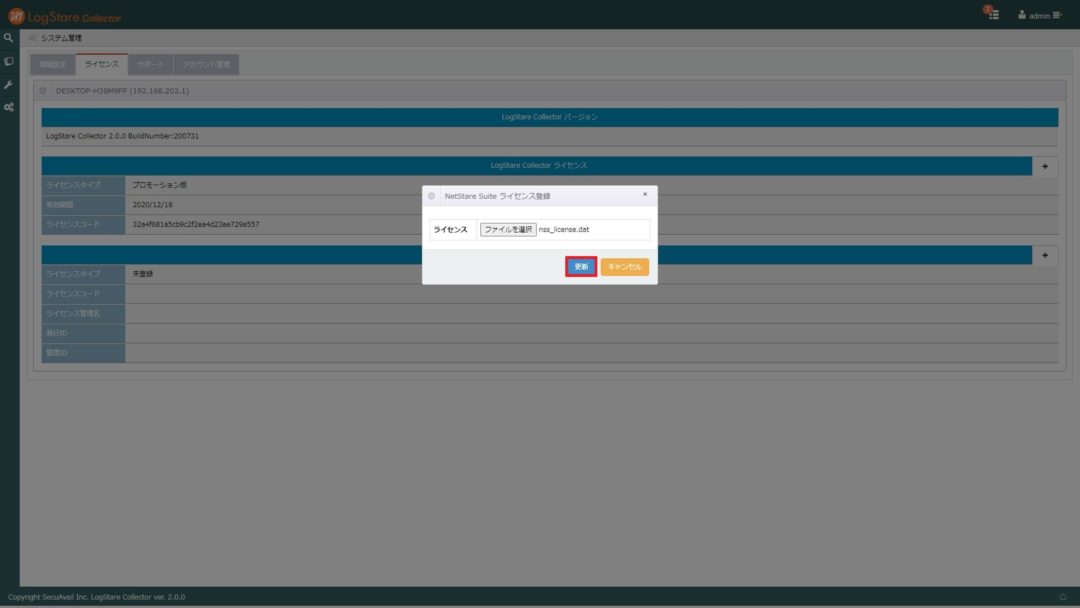Switch to the サポート tab
Image resolution: width=1080 pixels, height=608 pixels.
click(x=150, y=65)
